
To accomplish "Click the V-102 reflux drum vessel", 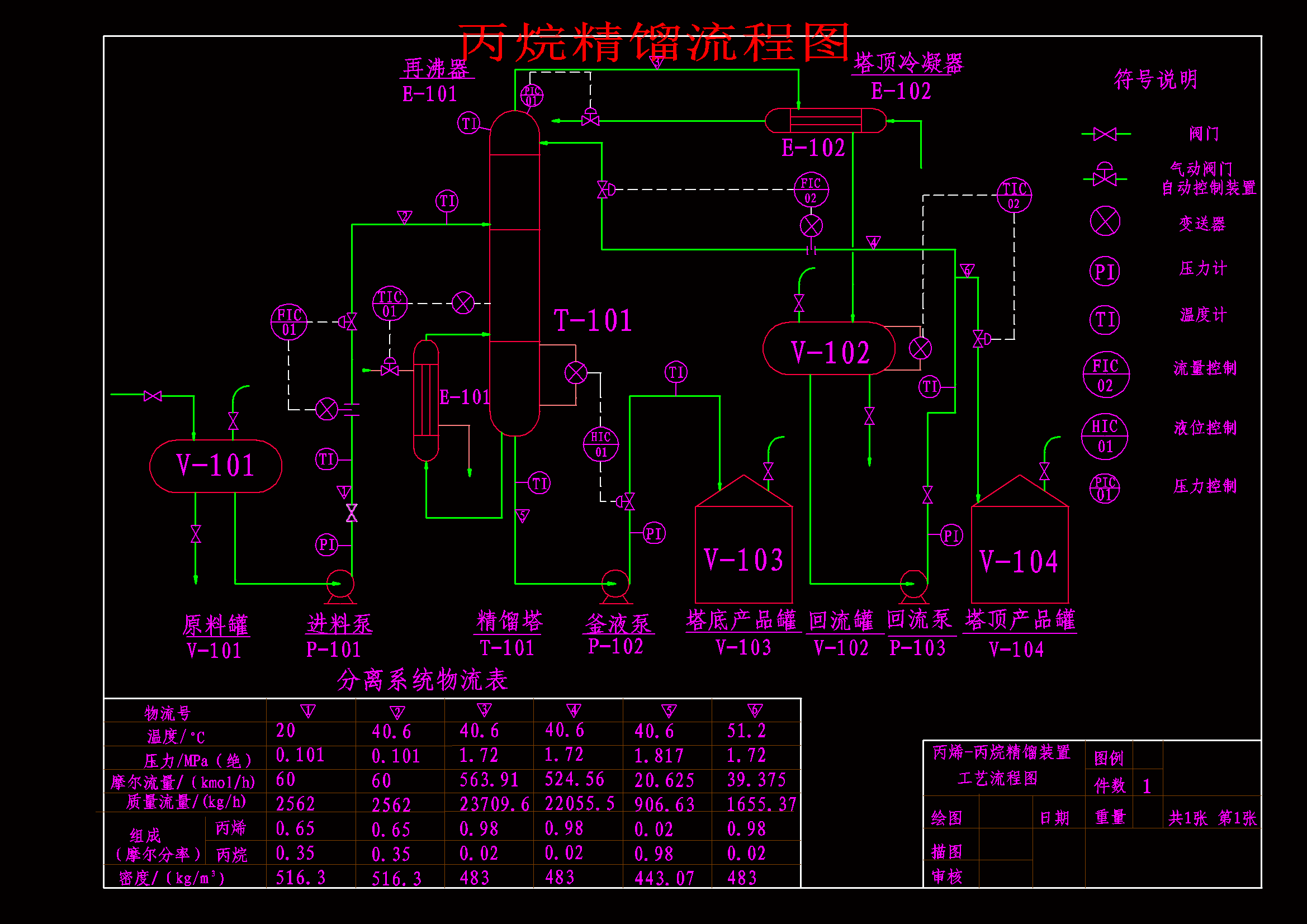I will (x=829, y=348).
